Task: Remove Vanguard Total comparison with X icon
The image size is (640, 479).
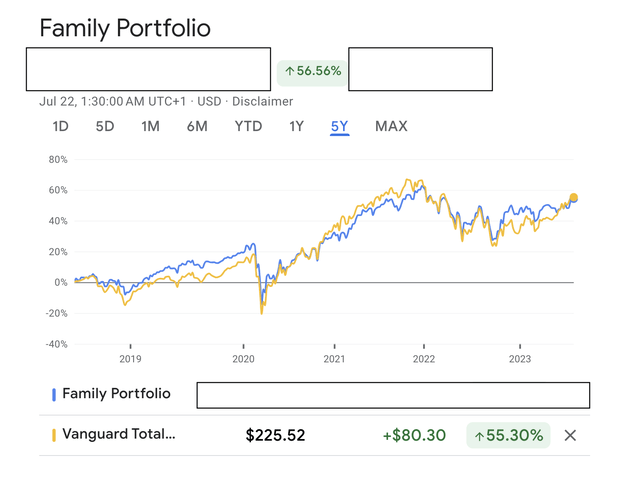Action: (x=570, y=435)
